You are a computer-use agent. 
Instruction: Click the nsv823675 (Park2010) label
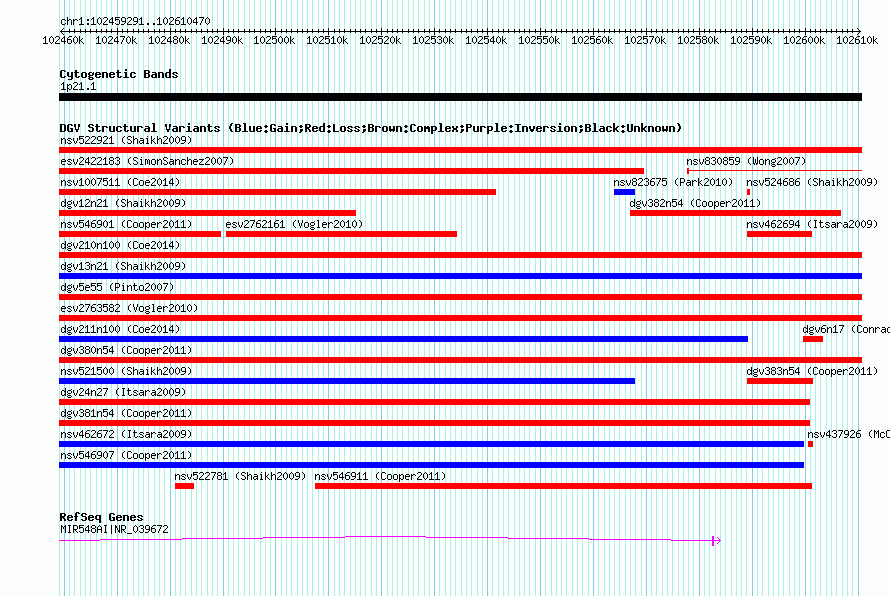(x=673, y=182)
